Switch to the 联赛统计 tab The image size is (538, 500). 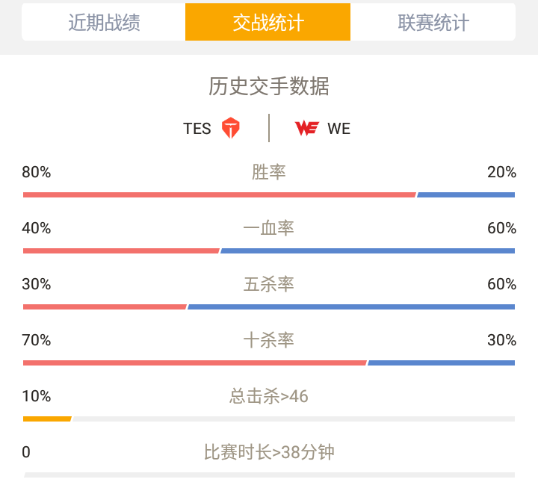pyautogui.click(x=433, y=22)
